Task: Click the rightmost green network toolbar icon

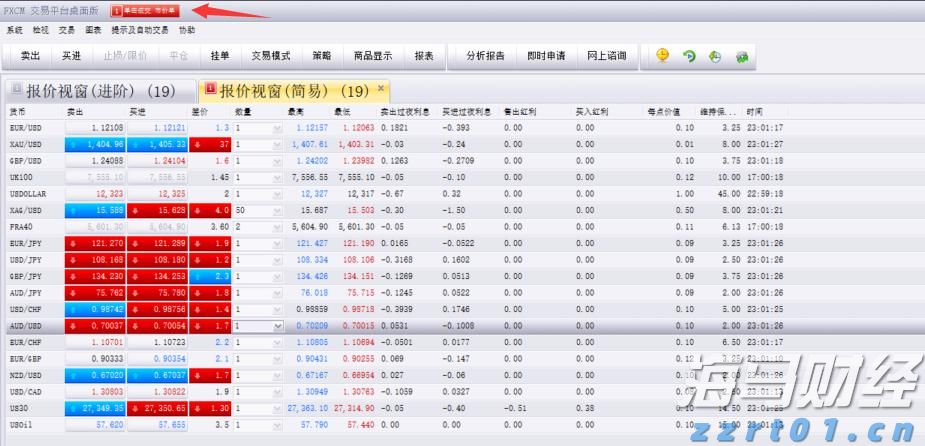Action: tap(742, 56)
